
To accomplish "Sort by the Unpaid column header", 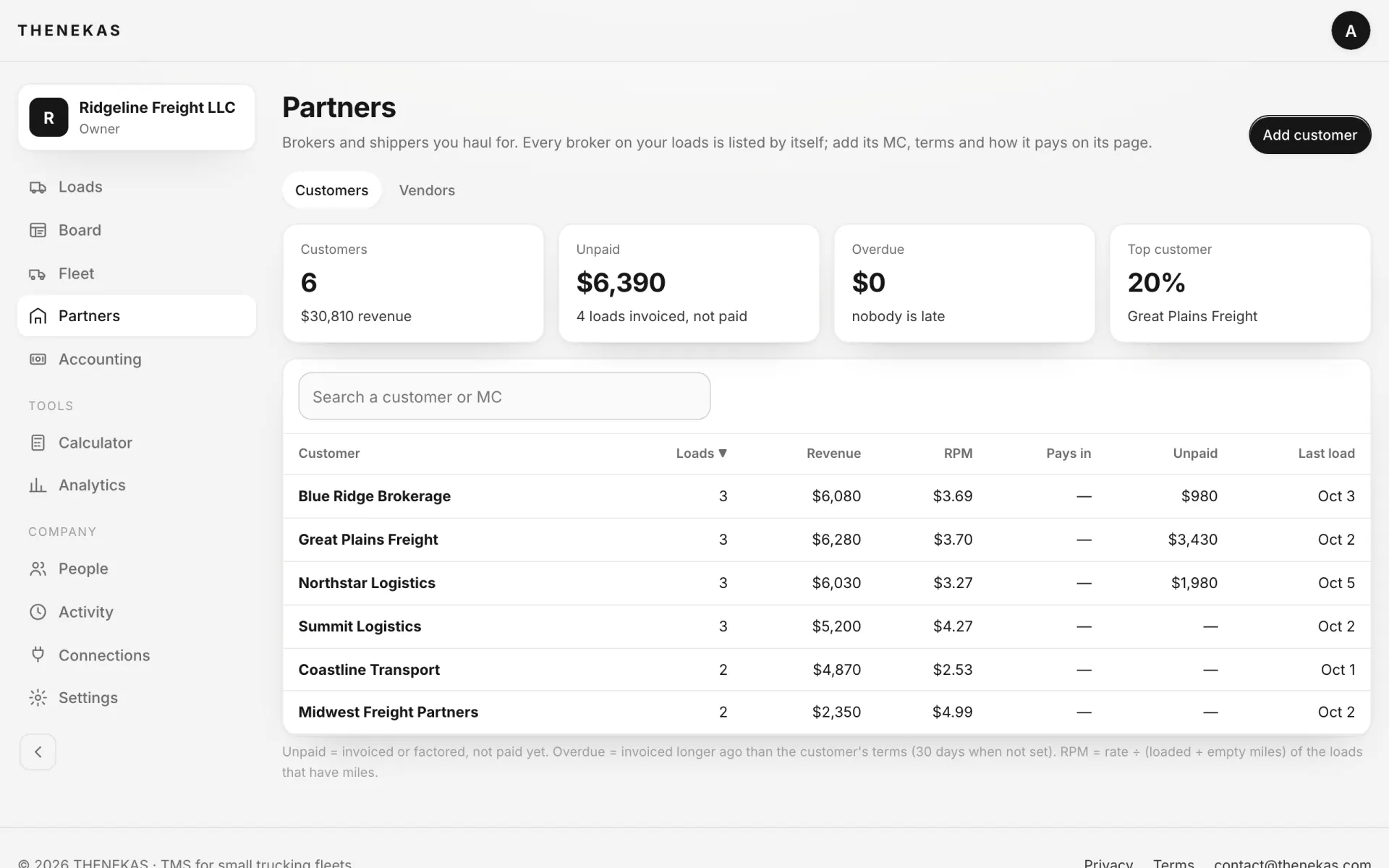I will coord(1195,454).
